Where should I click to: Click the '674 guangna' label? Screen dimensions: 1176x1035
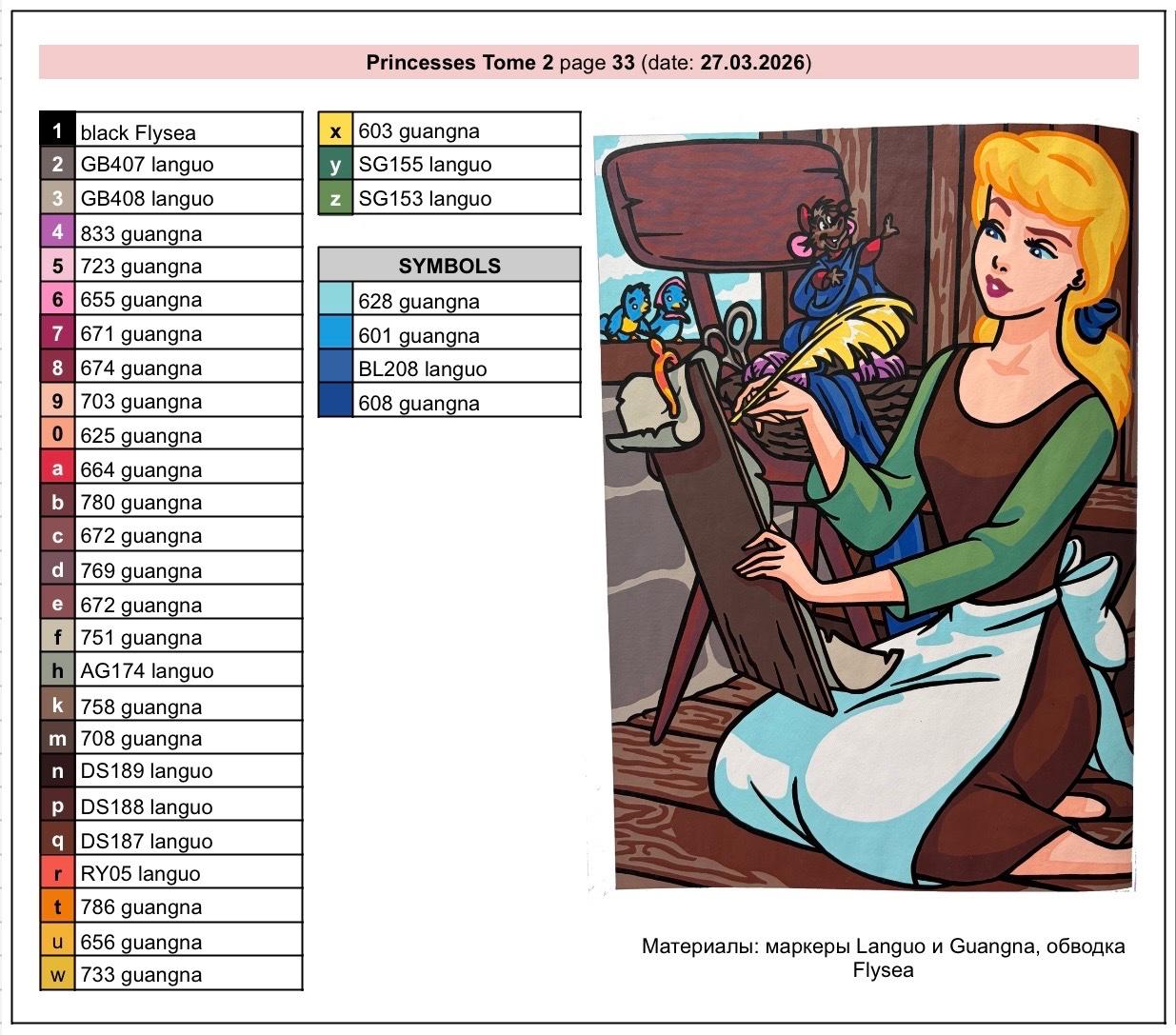141,368
